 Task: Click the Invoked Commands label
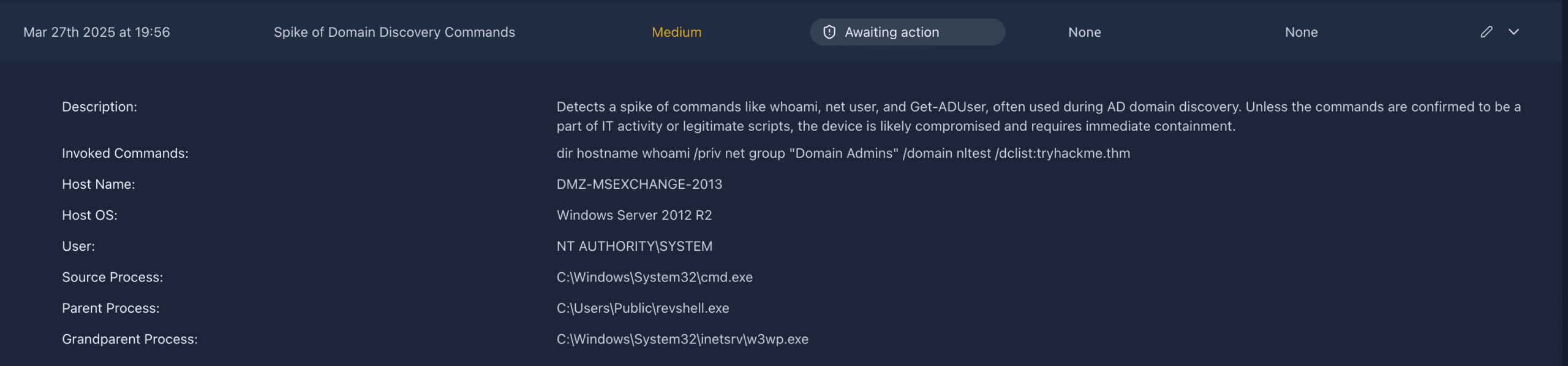click(x=125, y=153)
